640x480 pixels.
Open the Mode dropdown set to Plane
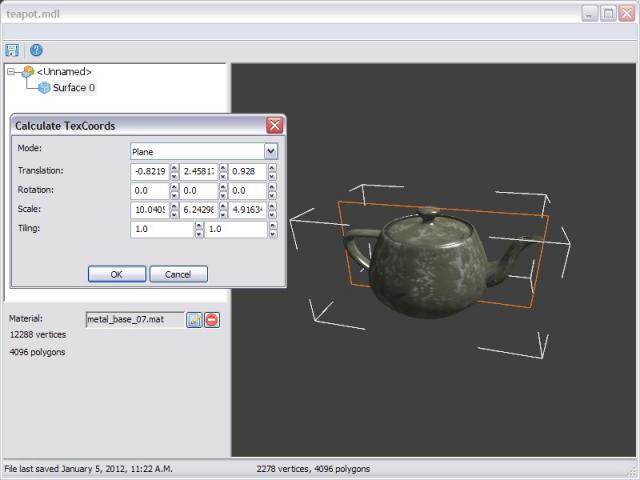270,151
